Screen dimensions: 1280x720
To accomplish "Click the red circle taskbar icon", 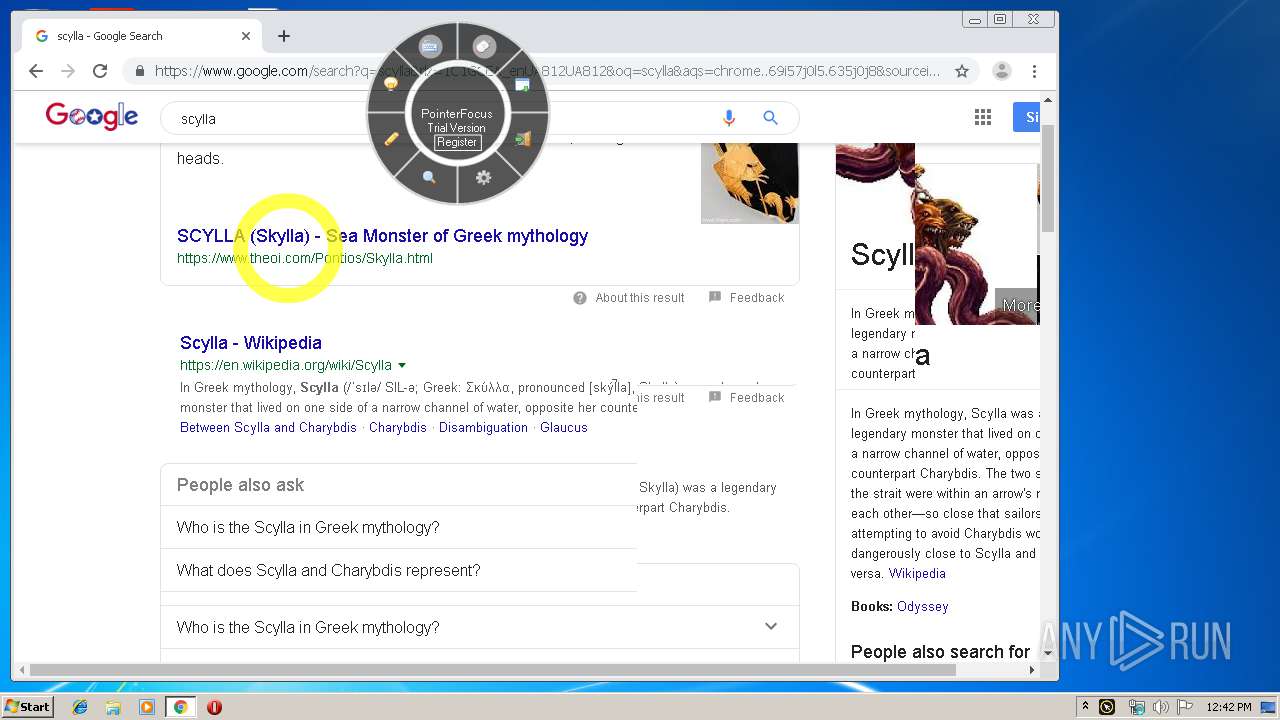I will [214, 707].
